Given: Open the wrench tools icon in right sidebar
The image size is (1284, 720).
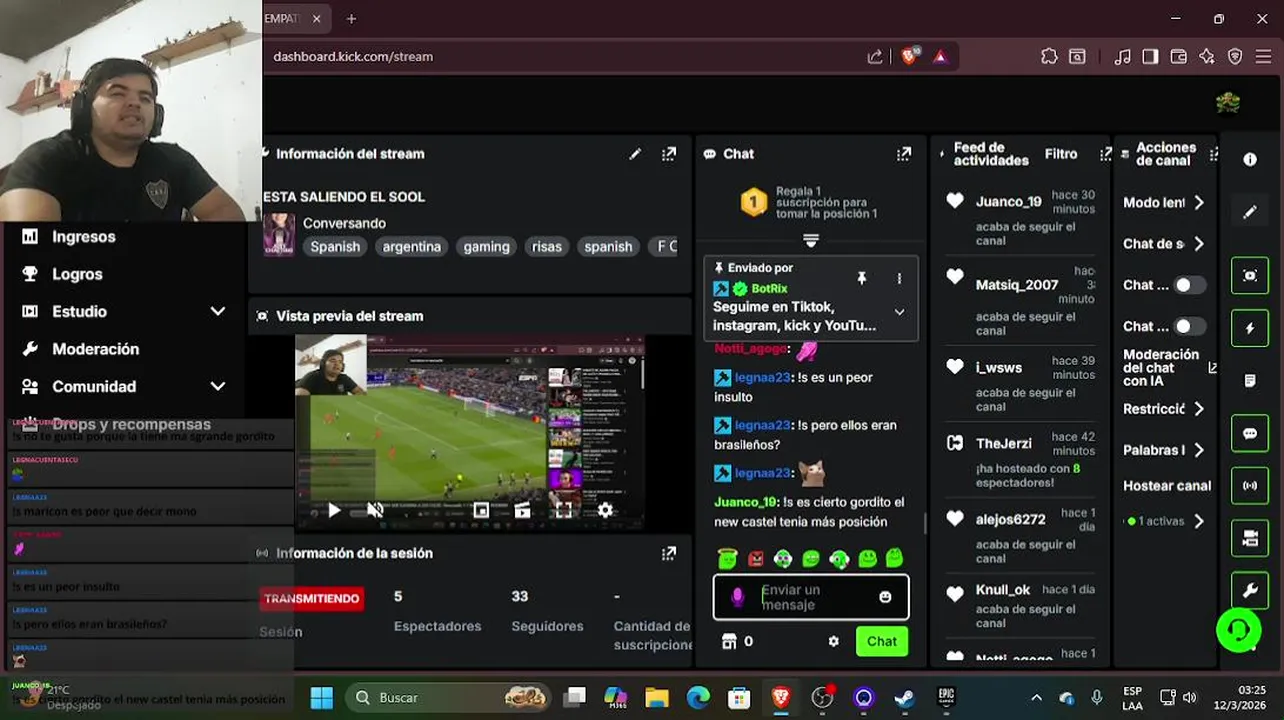Looking at the screenshot, I should (x=1250, y=591).
